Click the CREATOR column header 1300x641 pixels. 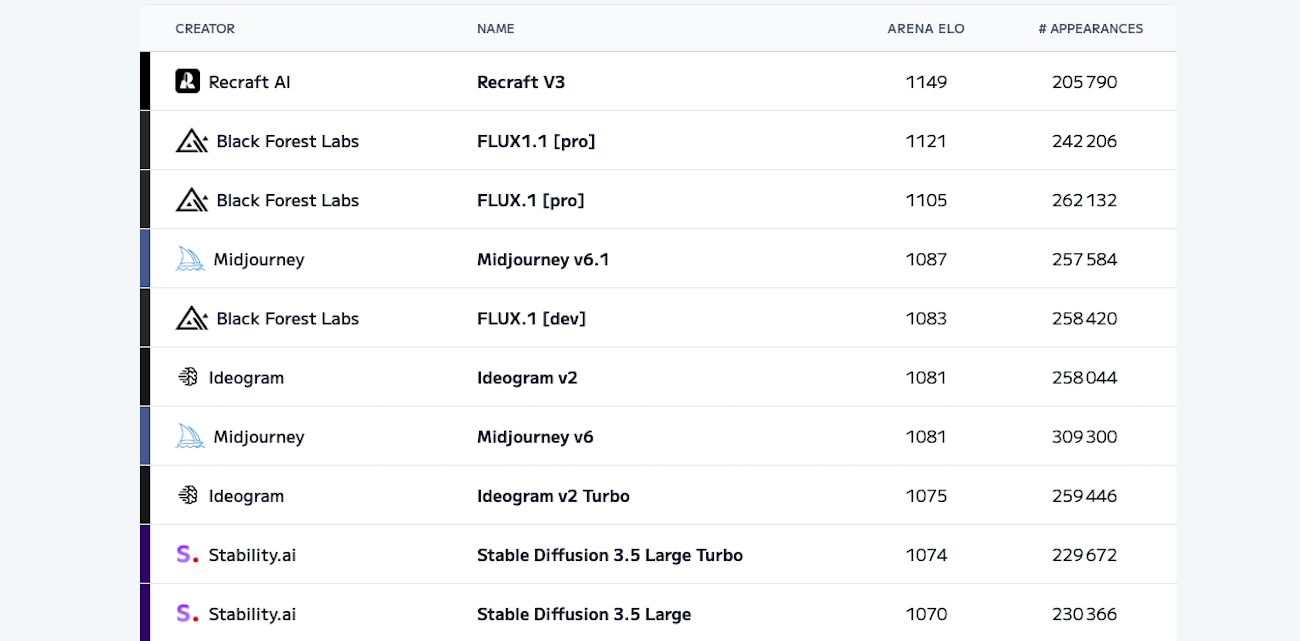point(205,29)
